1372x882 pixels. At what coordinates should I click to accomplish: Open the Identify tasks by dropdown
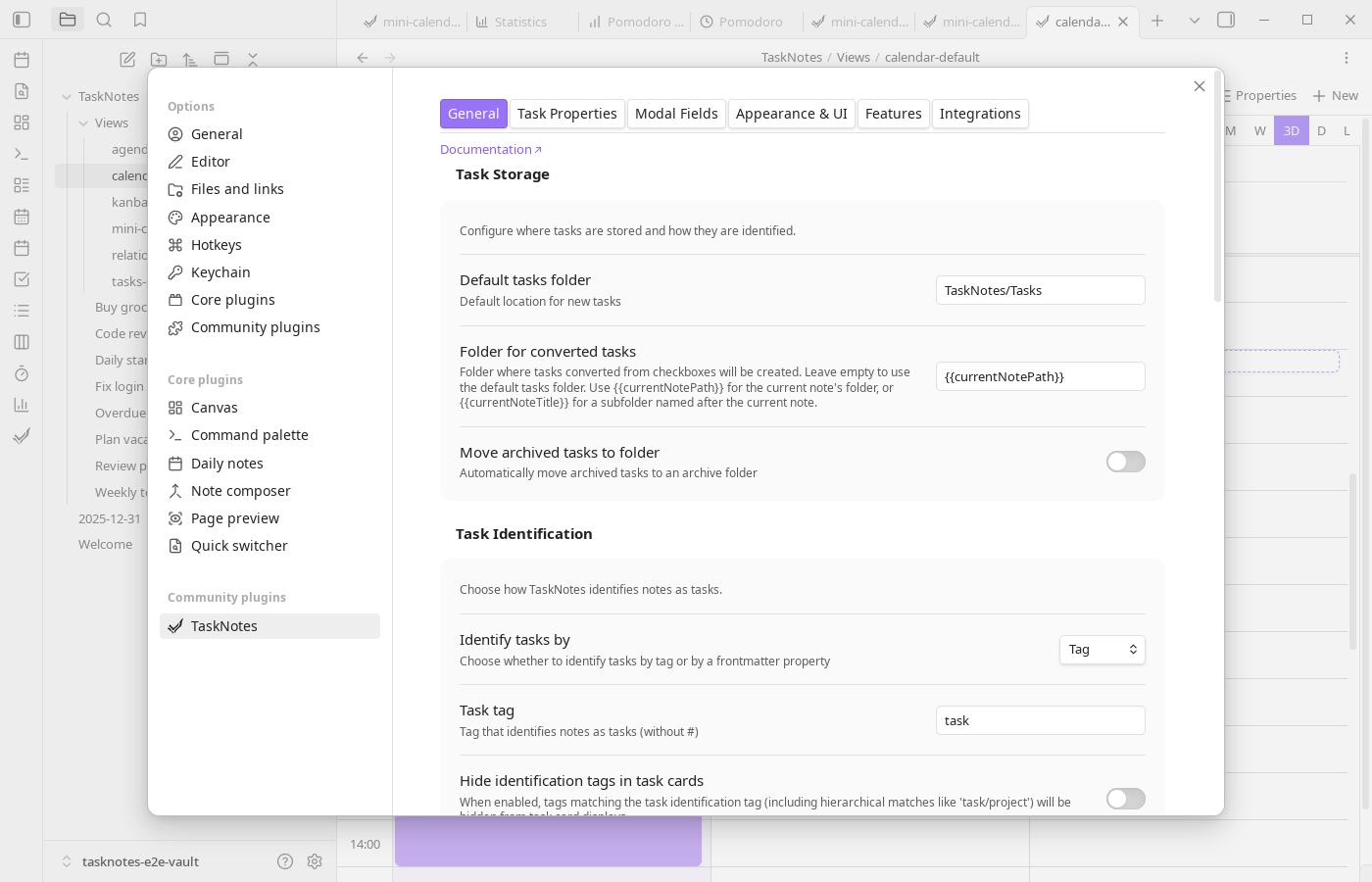click(1102, 649)
